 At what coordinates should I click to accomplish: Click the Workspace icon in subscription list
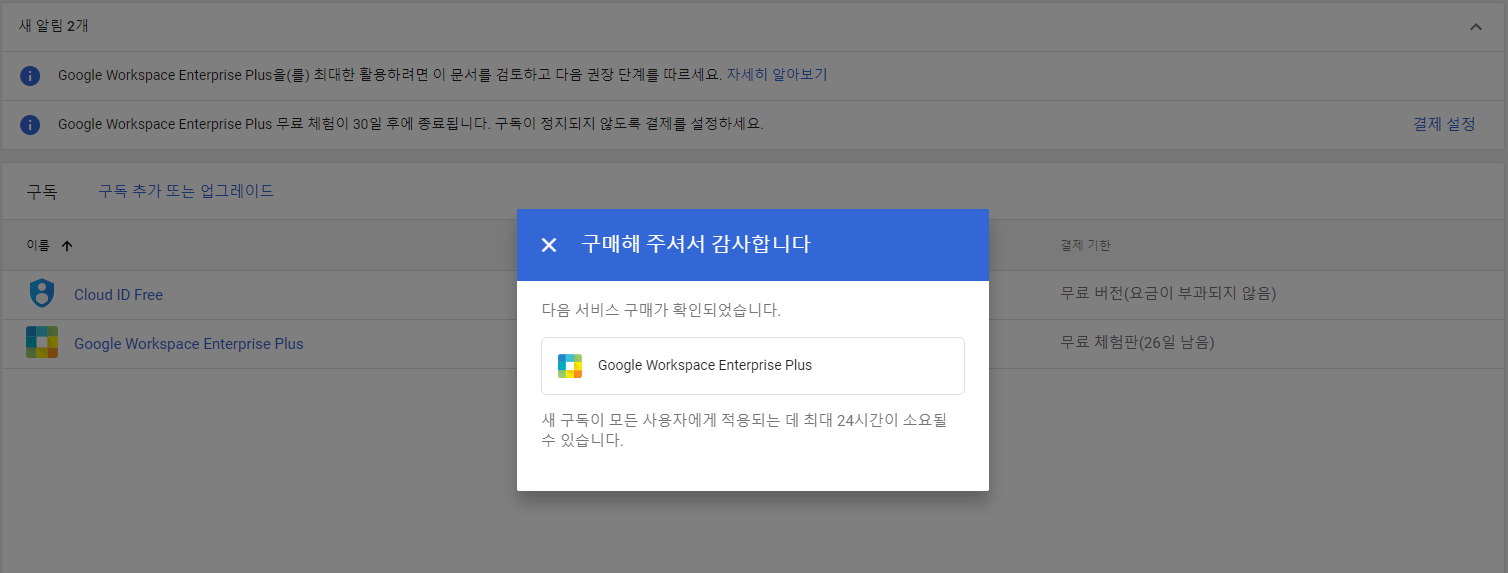coord(42,343)
